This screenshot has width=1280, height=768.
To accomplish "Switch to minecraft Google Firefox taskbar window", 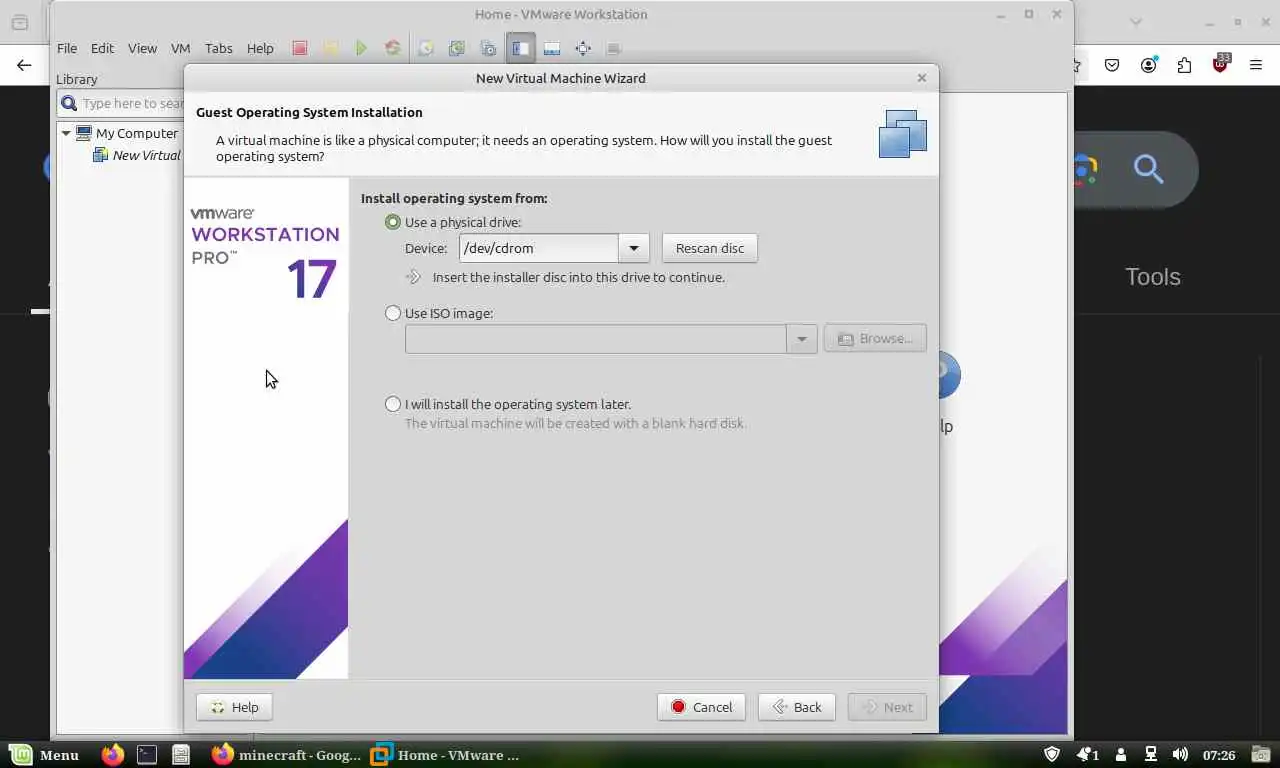I will [286, 754].
